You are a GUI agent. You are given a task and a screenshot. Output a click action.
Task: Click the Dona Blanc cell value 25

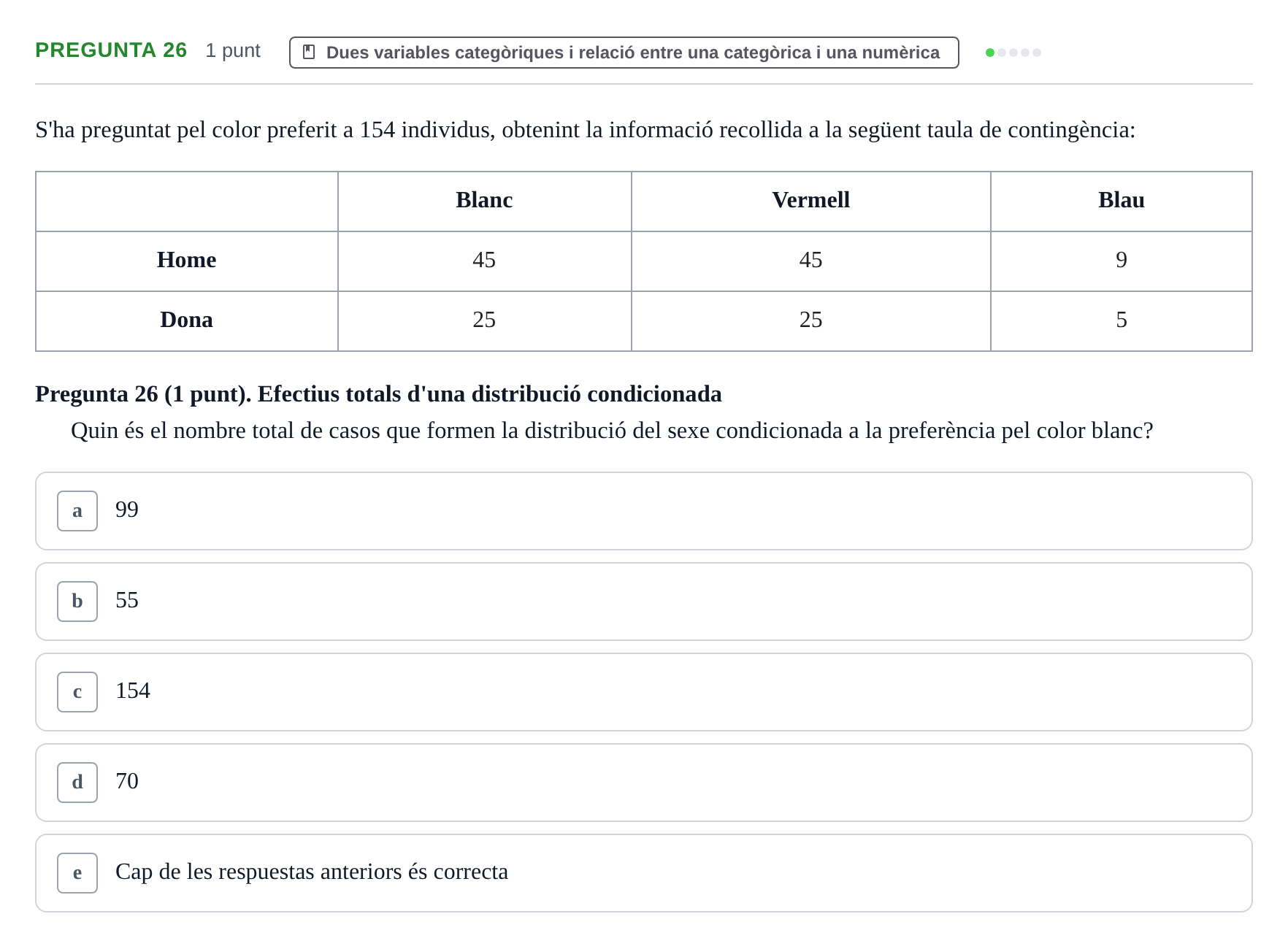(x=484, y=320)
